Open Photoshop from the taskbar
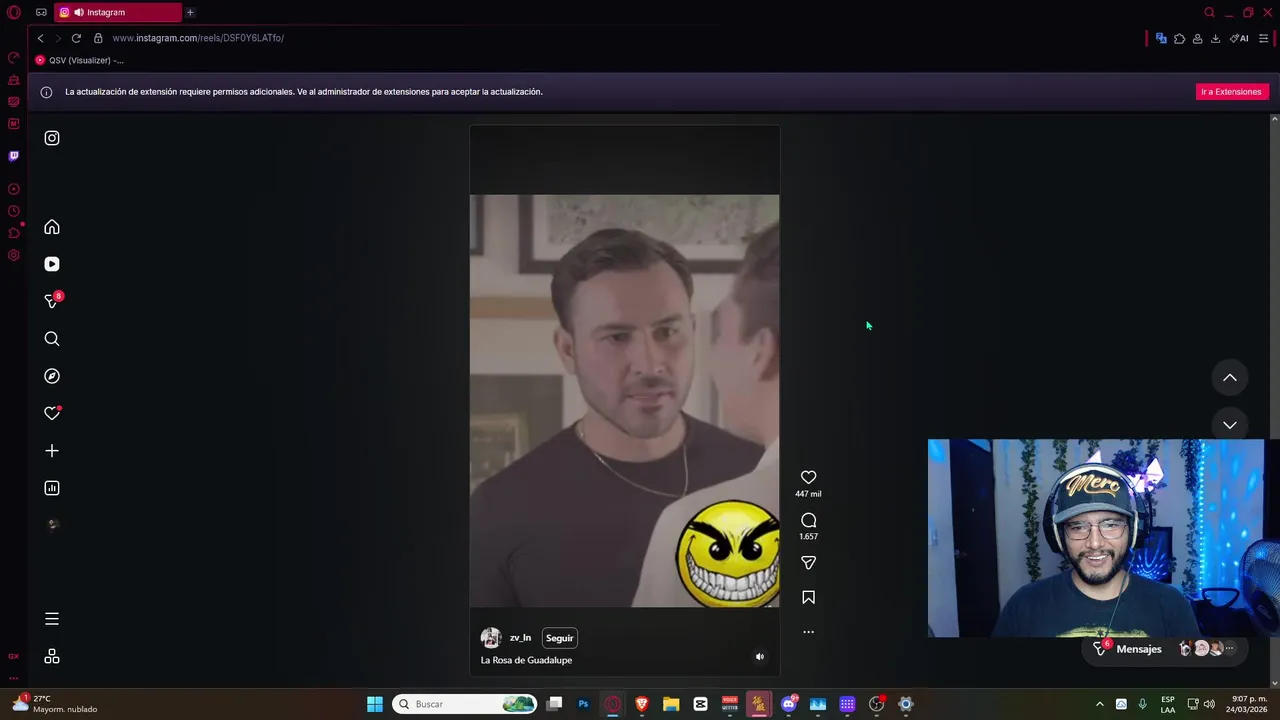 (x=583, y=704)
